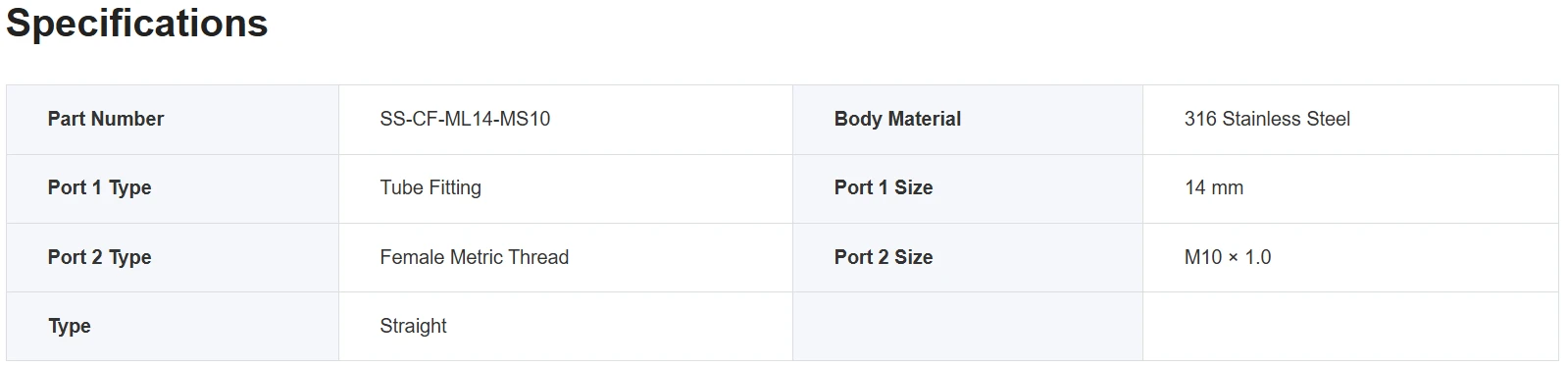Click the Female Metric Thread value
This screenshot has width=1568, height=368.
pyautogui.click(x=474, y=257)
